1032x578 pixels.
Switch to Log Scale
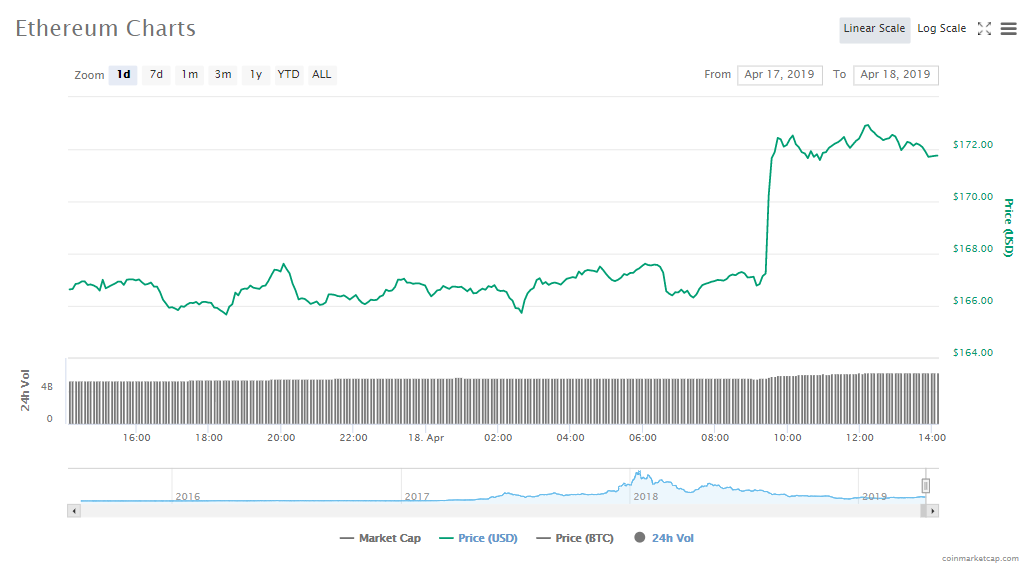coord(941,29)
